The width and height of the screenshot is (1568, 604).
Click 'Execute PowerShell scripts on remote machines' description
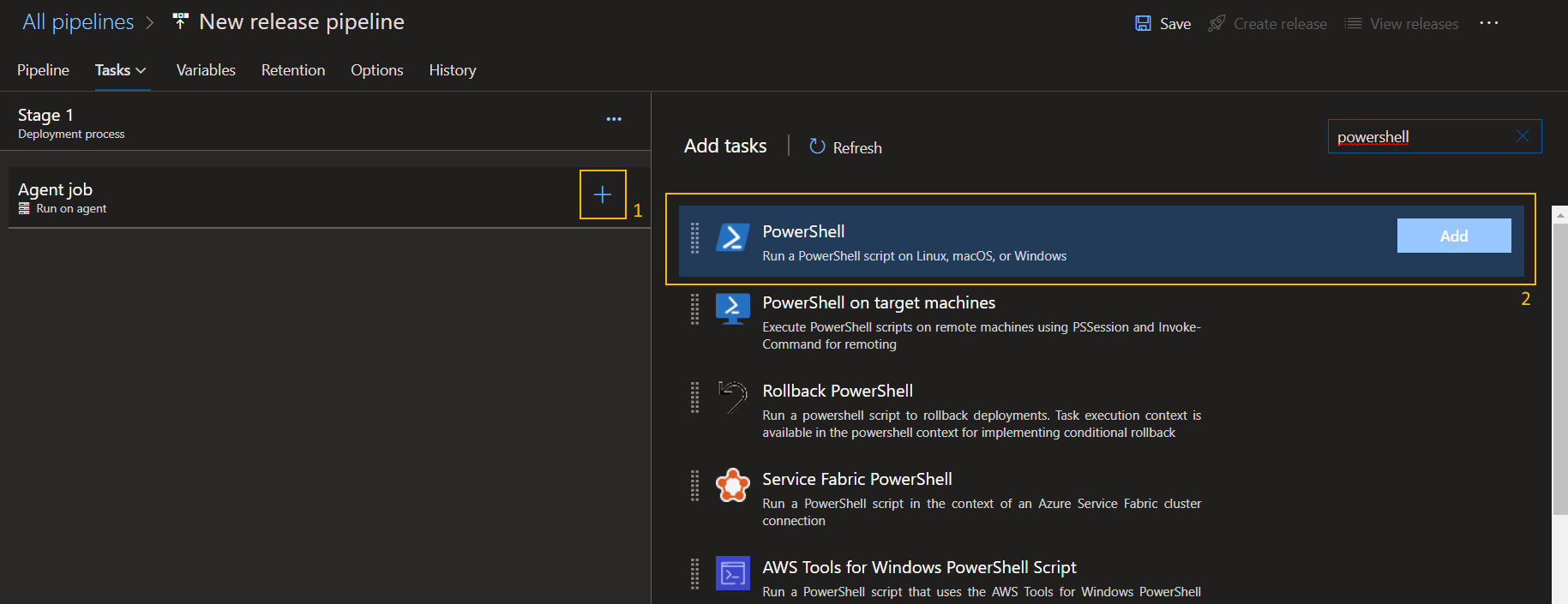(x=982, y=336)
